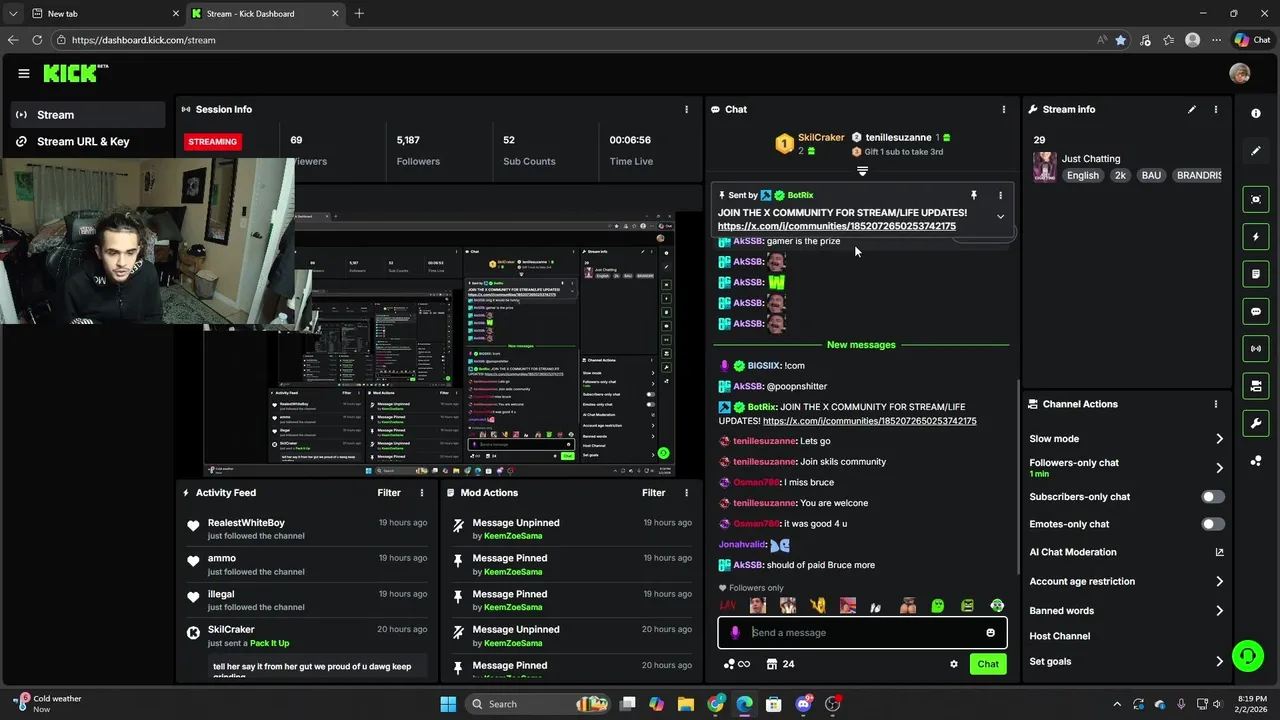The height and width of the screenshot is (720, 1280).
Task: Edit stream info with pencil icon
Action: pyautogui.click(x=1192, y=109)
